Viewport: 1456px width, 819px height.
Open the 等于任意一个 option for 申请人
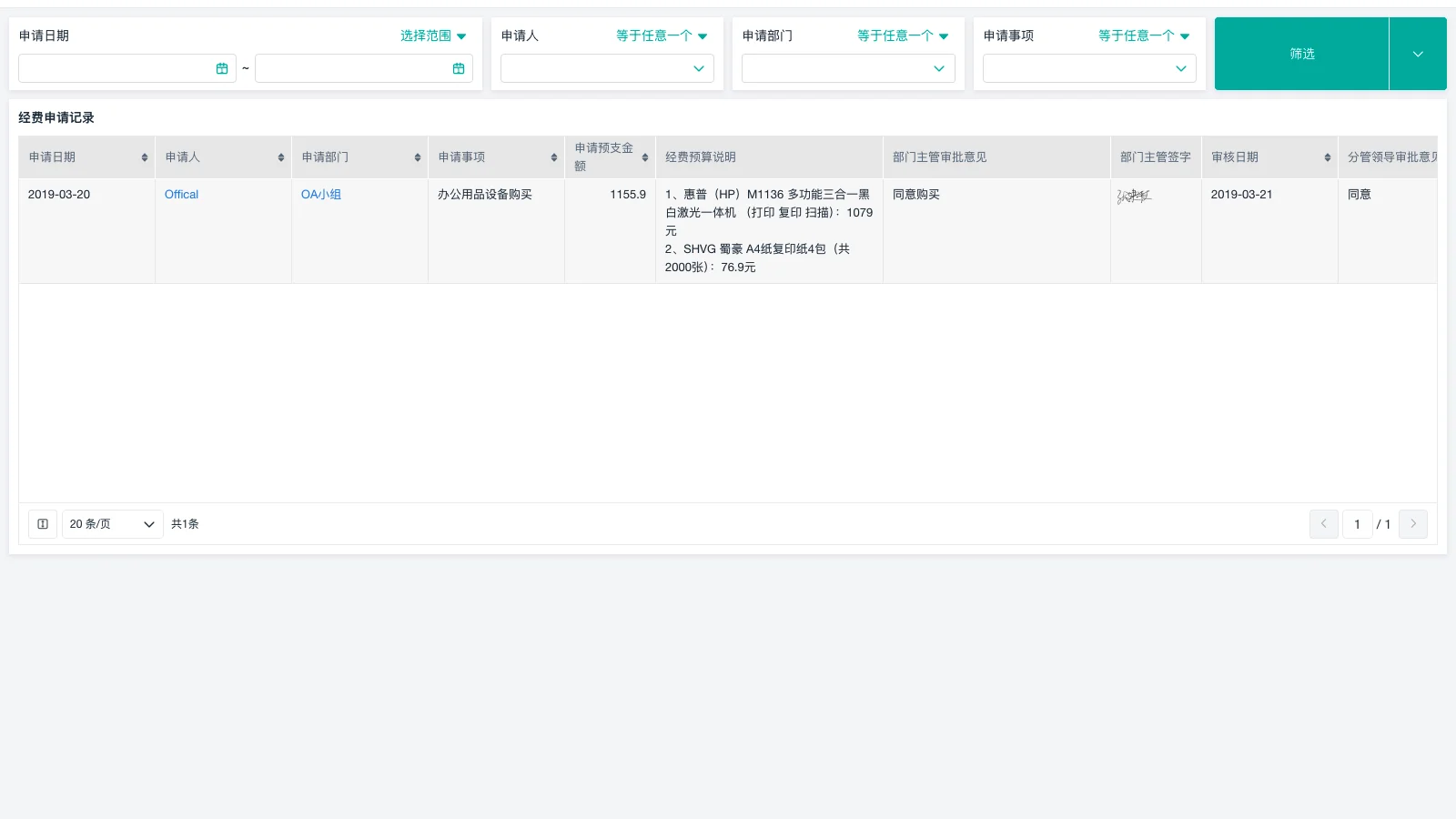[x=661, y=35]
